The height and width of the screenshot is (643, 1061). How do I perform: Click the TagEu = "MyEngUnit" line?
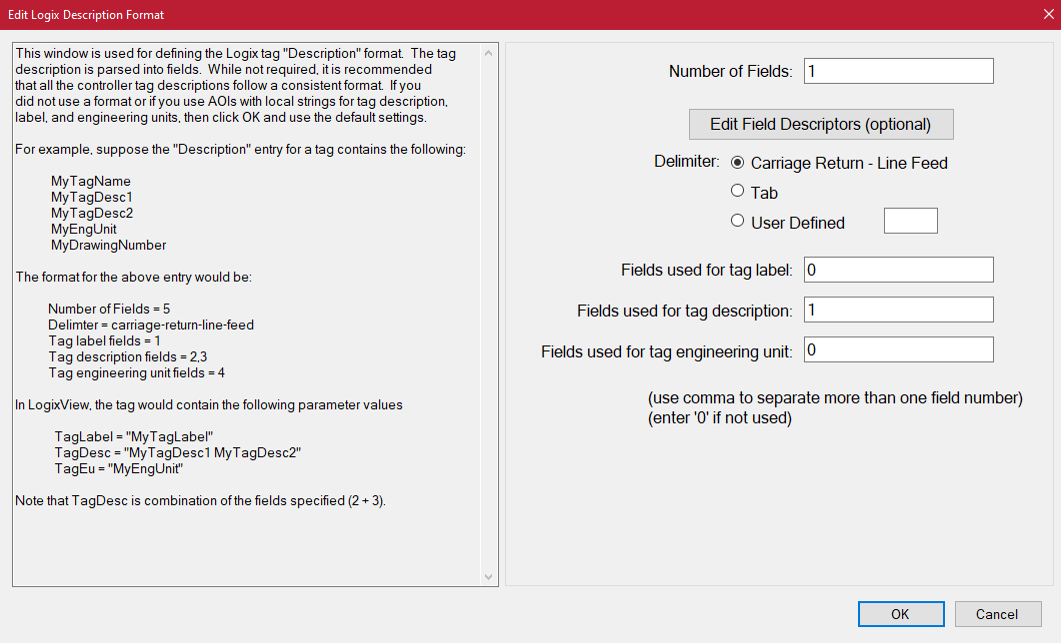(x=119, y=468)
